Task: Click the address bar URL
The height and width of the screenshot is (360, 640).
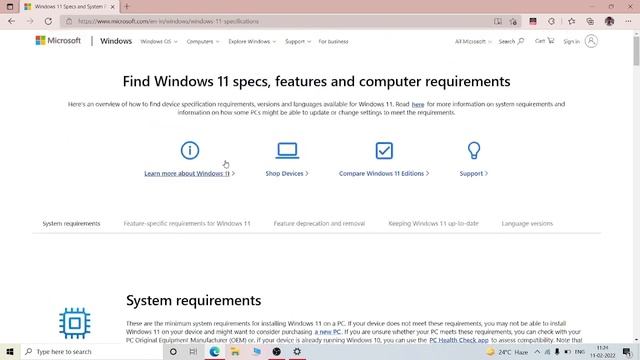Action: pyautogui.click(x=168, y=21)
